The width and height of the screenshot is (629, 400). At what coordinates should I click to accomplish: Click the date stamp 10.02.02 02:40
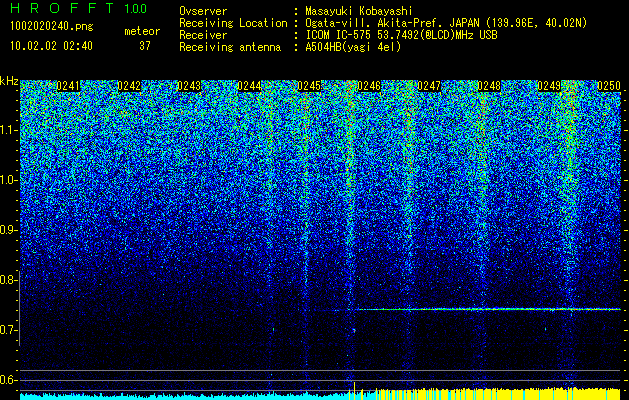point(51,46)
